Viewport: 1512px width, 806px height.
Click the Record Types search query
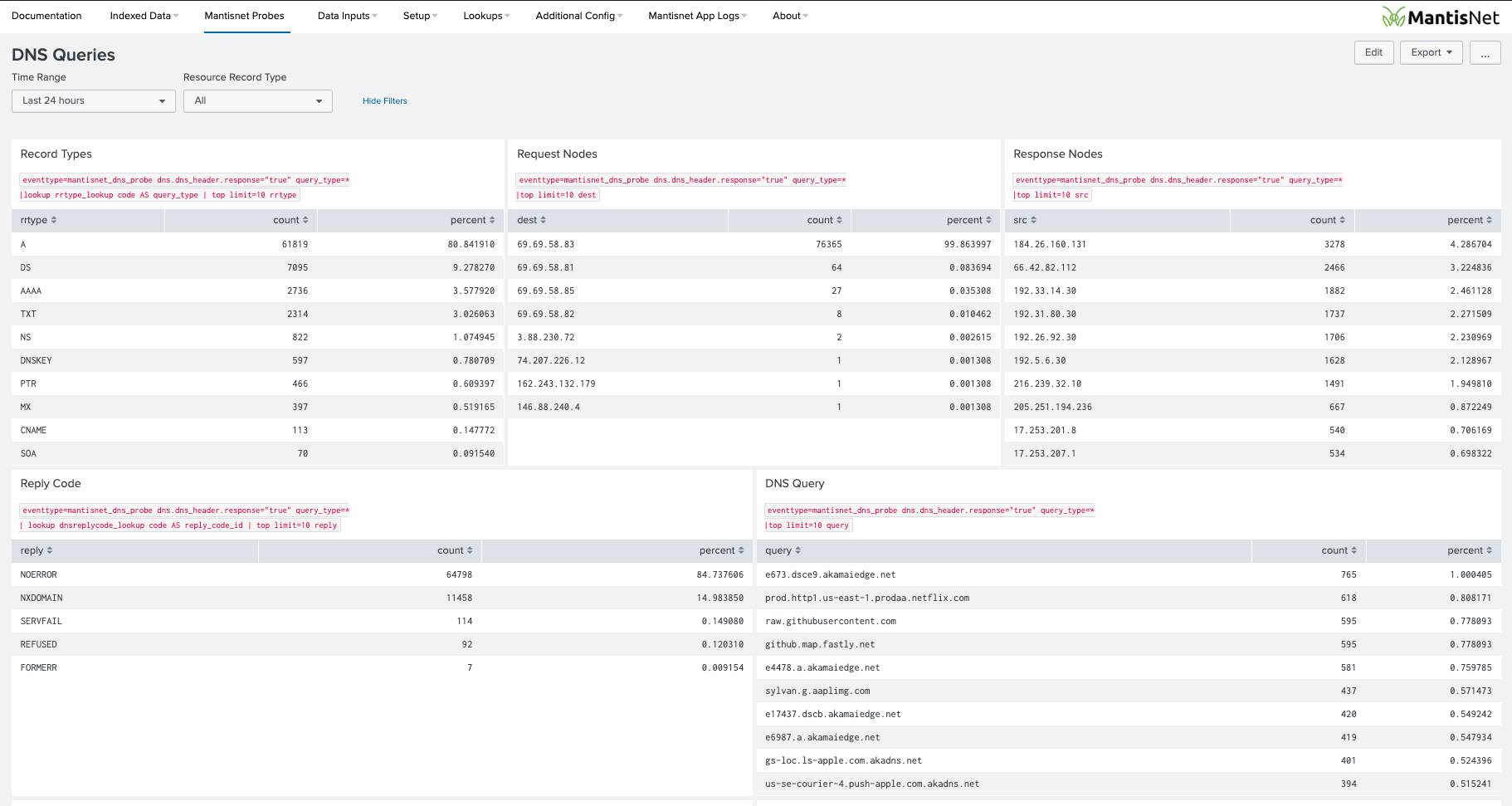(x=184, y=188)
